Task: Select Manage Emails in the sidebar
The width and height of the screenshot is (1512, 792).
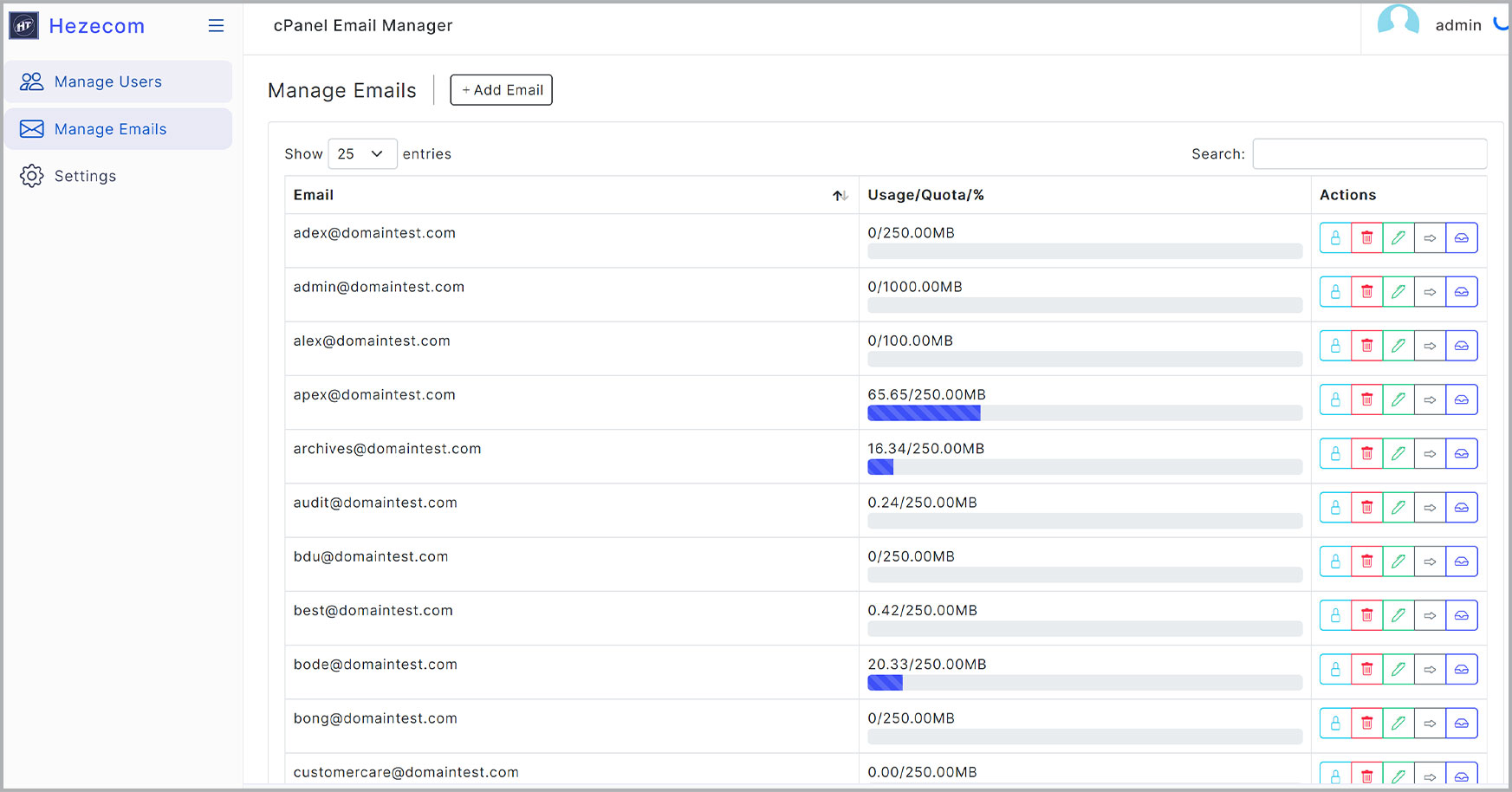Action: (118, 129)
